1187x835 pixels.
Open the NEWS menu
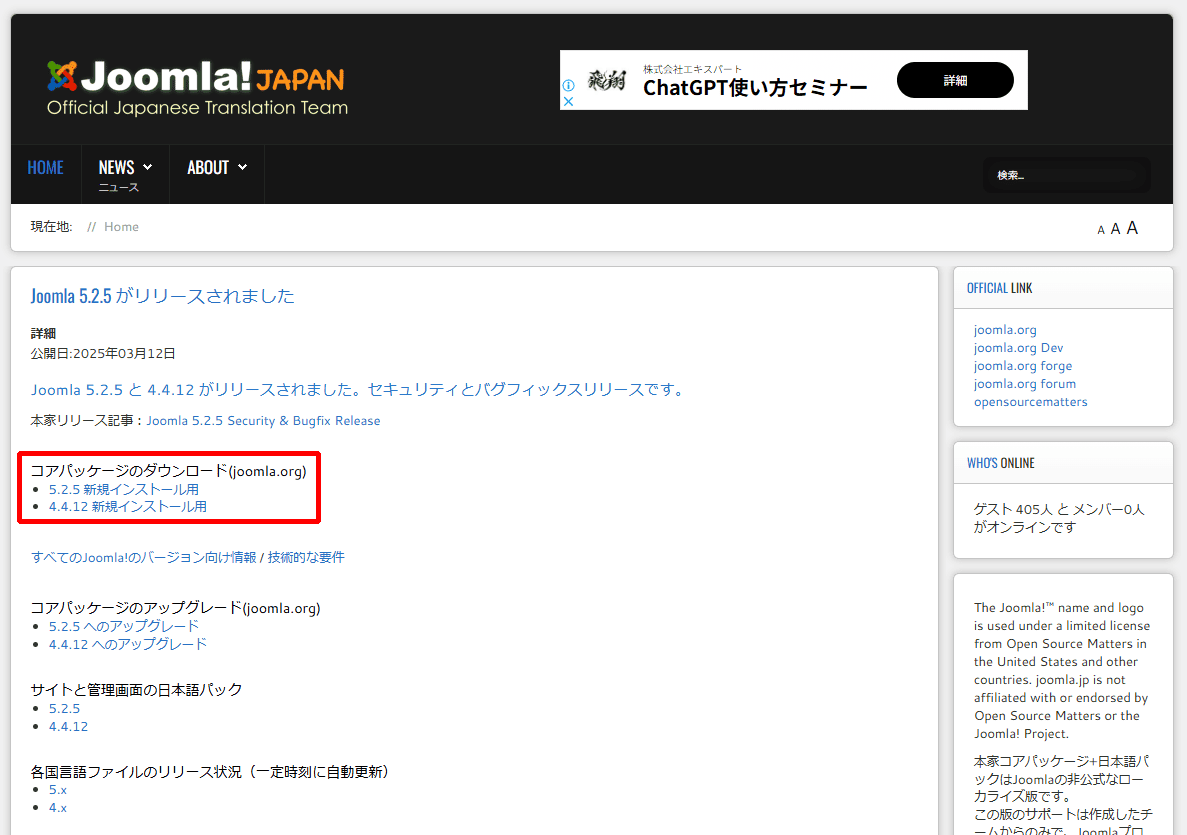(x=117, y=167)
